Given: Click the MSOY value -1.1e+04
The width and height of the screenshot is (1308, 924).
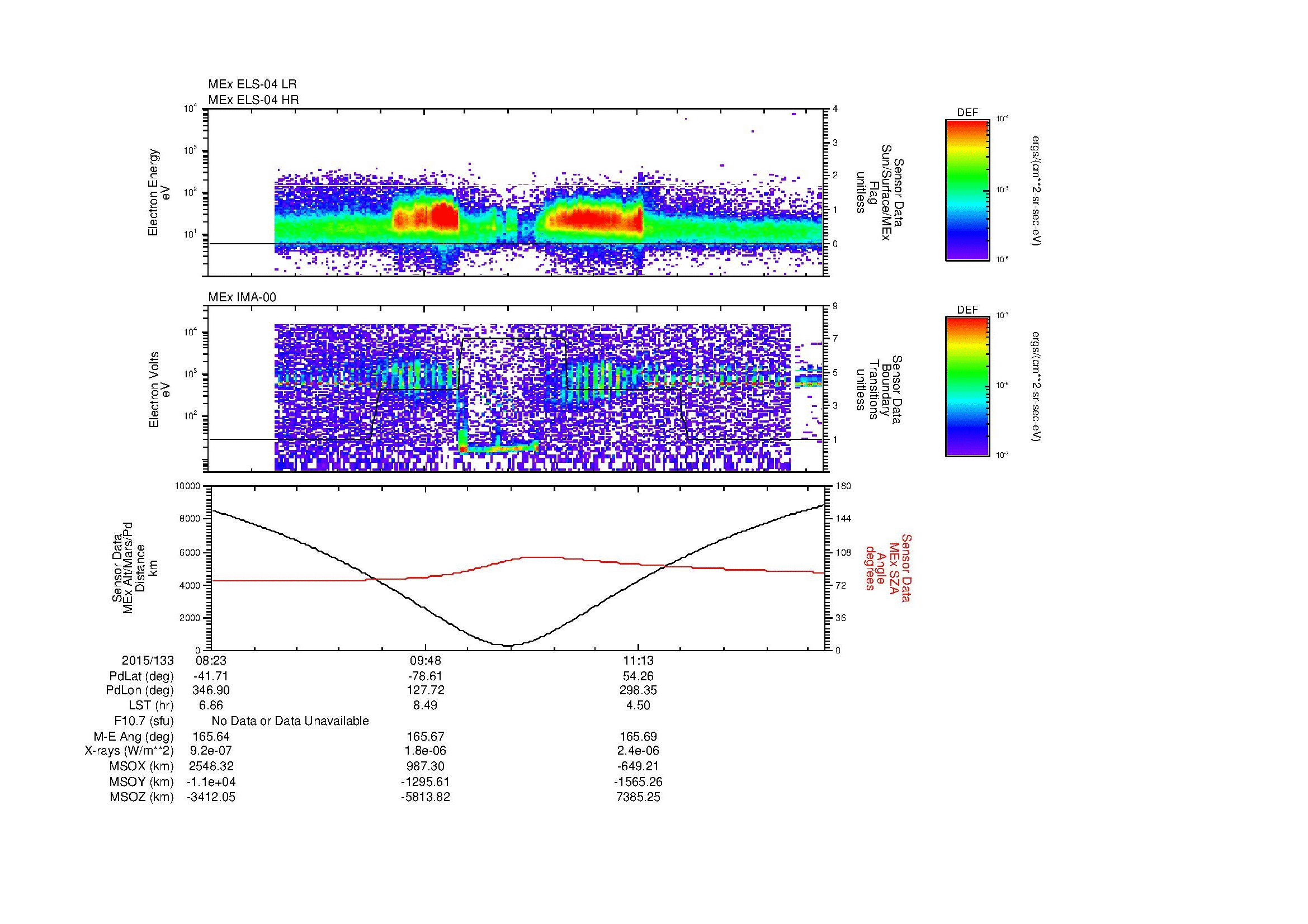Looking at the screenshot, I should click(211, 782).
